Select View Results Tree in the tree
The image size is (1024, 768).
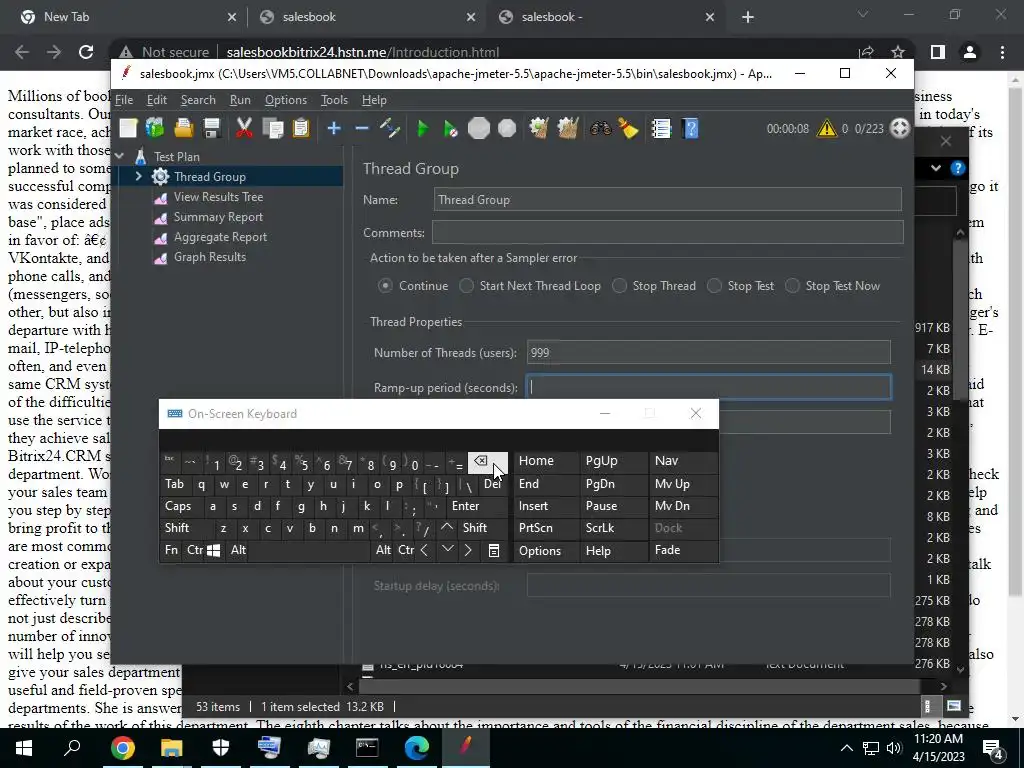pos(218,197)
